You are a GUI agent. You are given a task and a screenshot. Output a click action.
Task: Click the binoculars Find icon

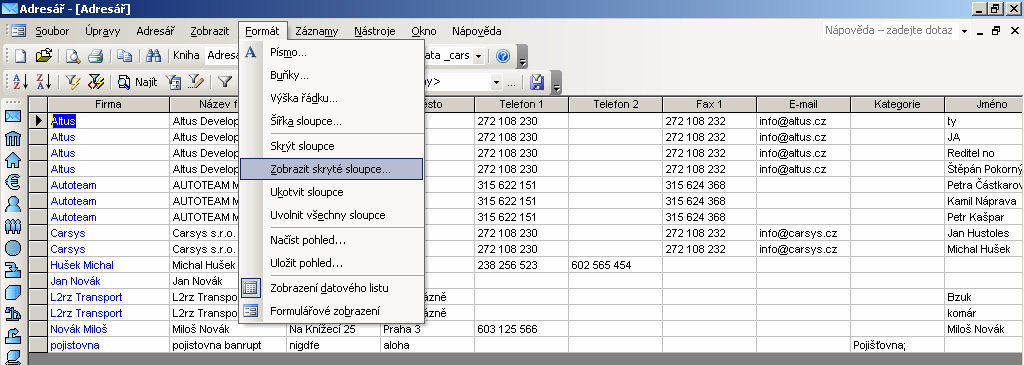[x=153, y=56]
